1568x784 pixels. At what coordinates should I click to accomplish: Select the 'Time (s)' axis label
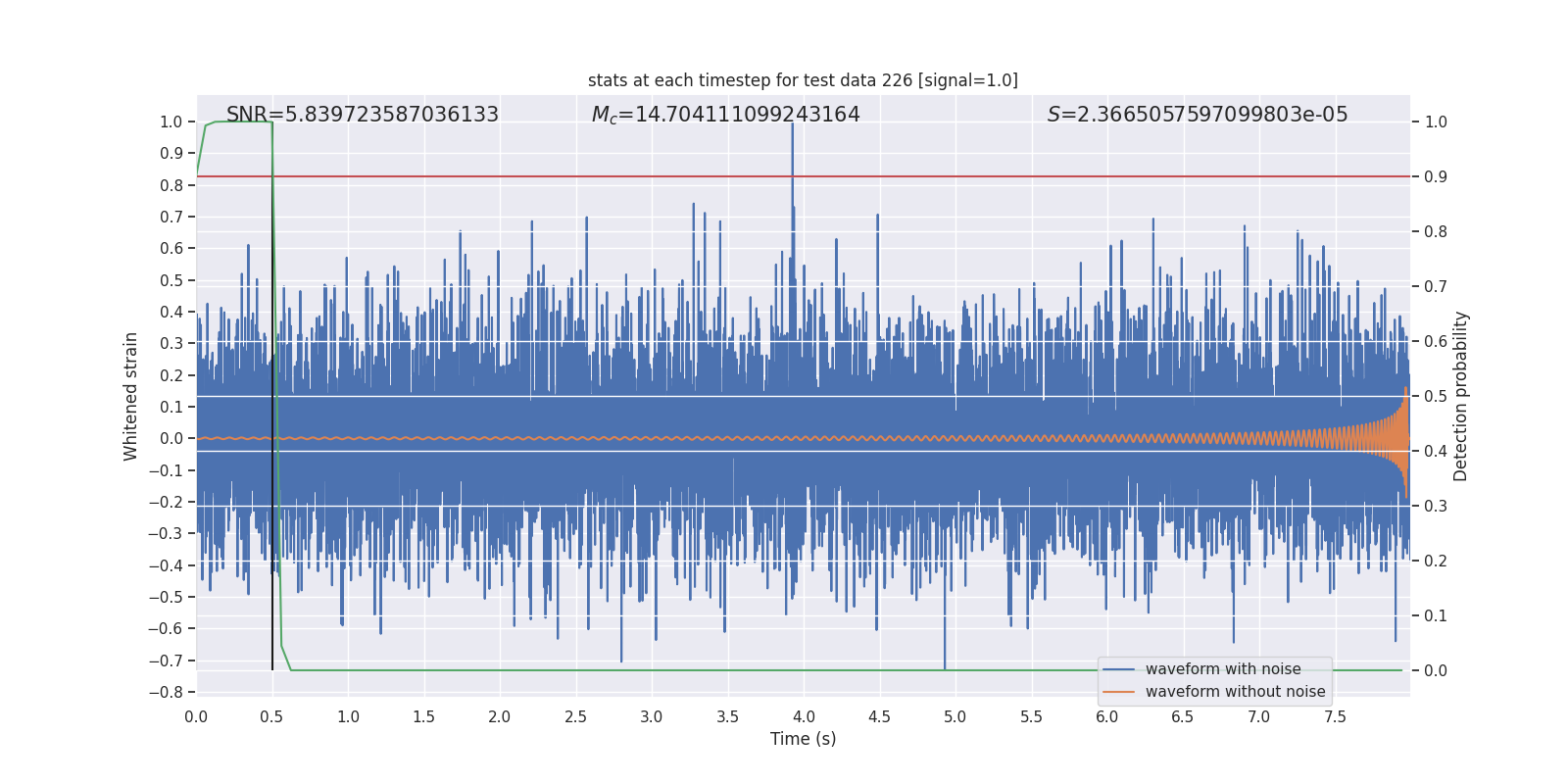[x=804, y=739]
